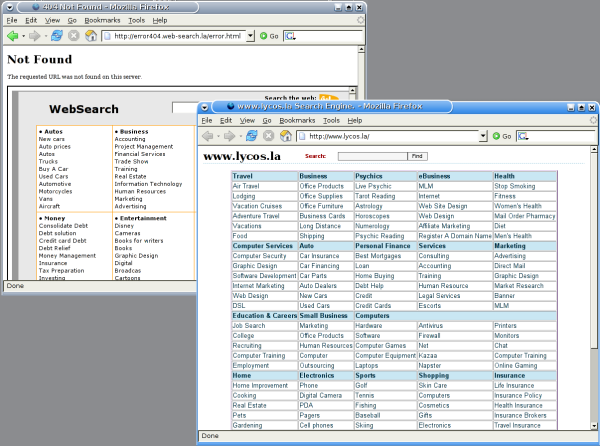Viewport: 600px width, 446px height.
Task: Reload page in lycos.la window
Action: coord(251,136)
